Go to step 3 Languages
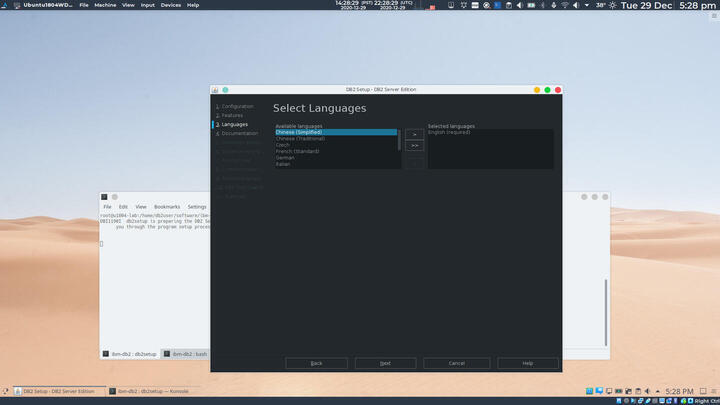The height and width of the screenshot is (405, 720). (x=232, y=124)
